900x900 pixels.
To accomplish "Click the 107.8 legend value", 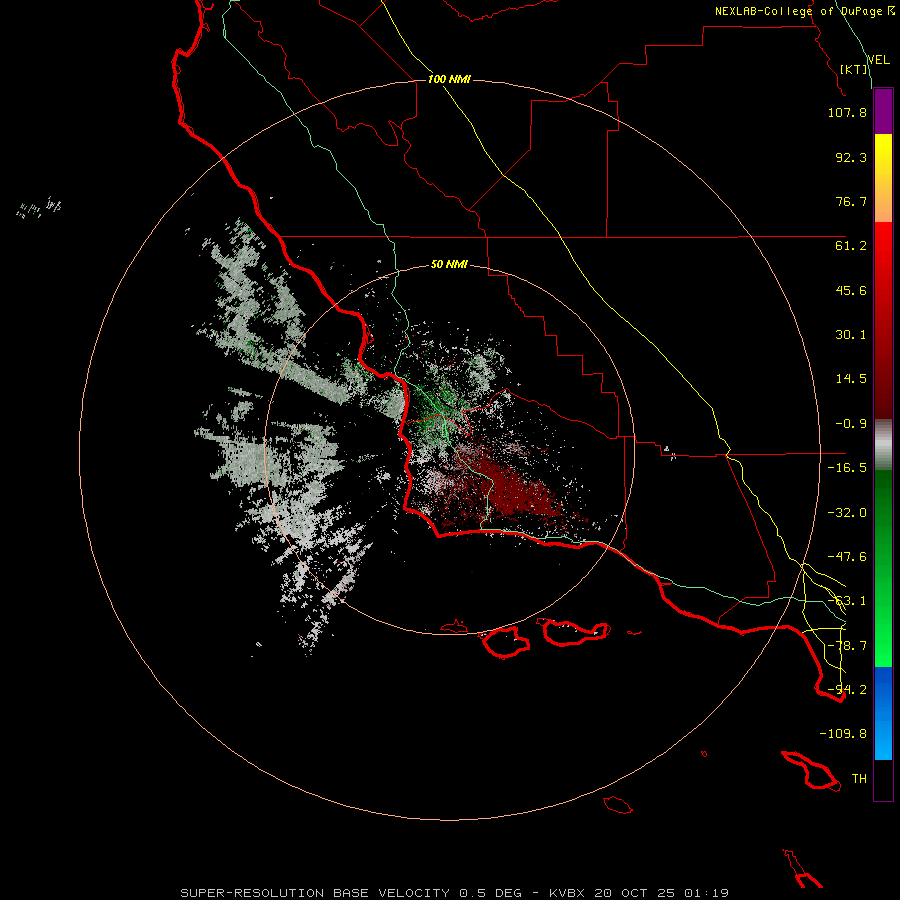I will tap(847, 112).
